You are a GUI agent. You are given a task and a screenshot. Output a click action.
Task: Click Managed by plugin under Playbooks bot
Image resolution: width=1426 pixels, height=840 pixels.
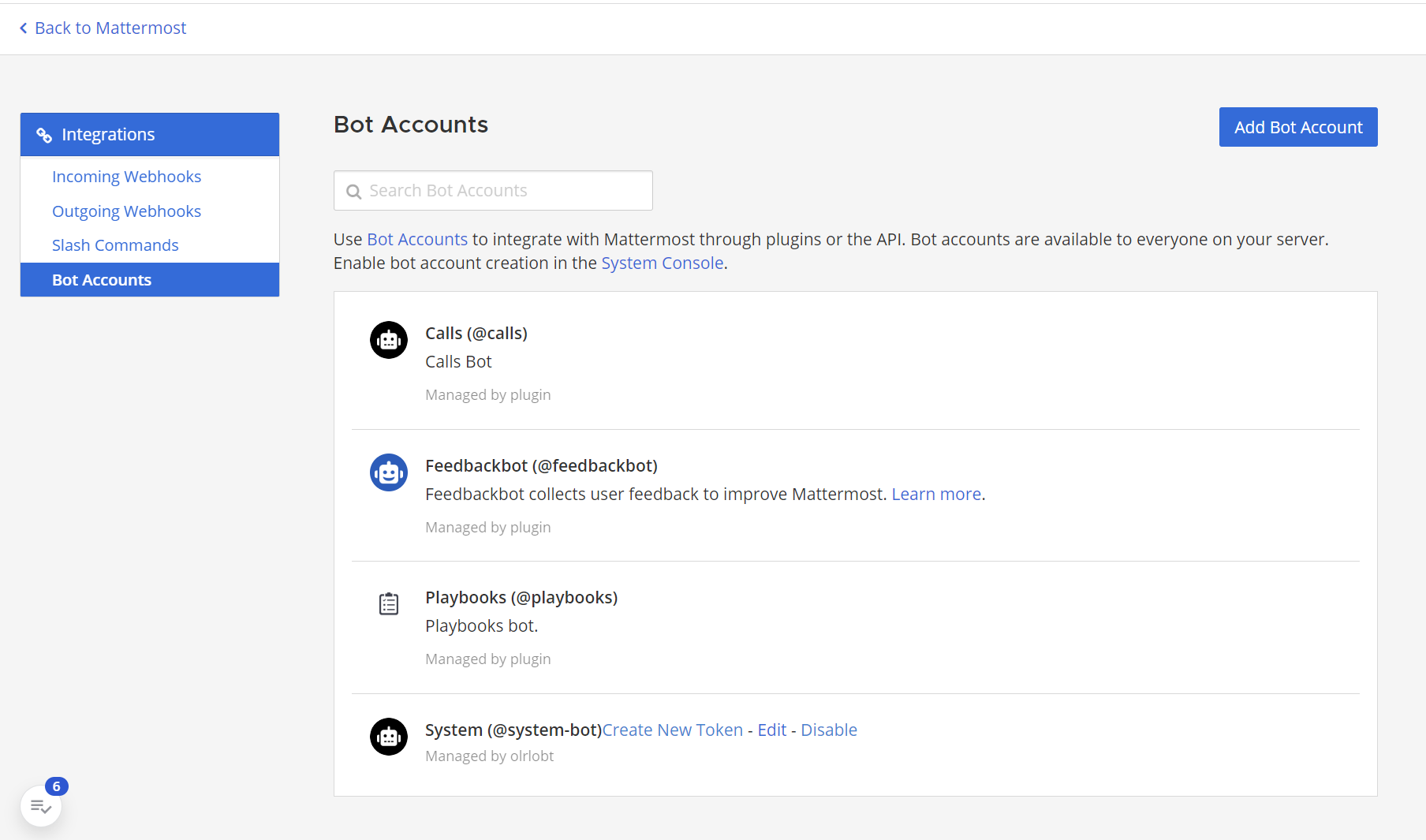point(488,659)
